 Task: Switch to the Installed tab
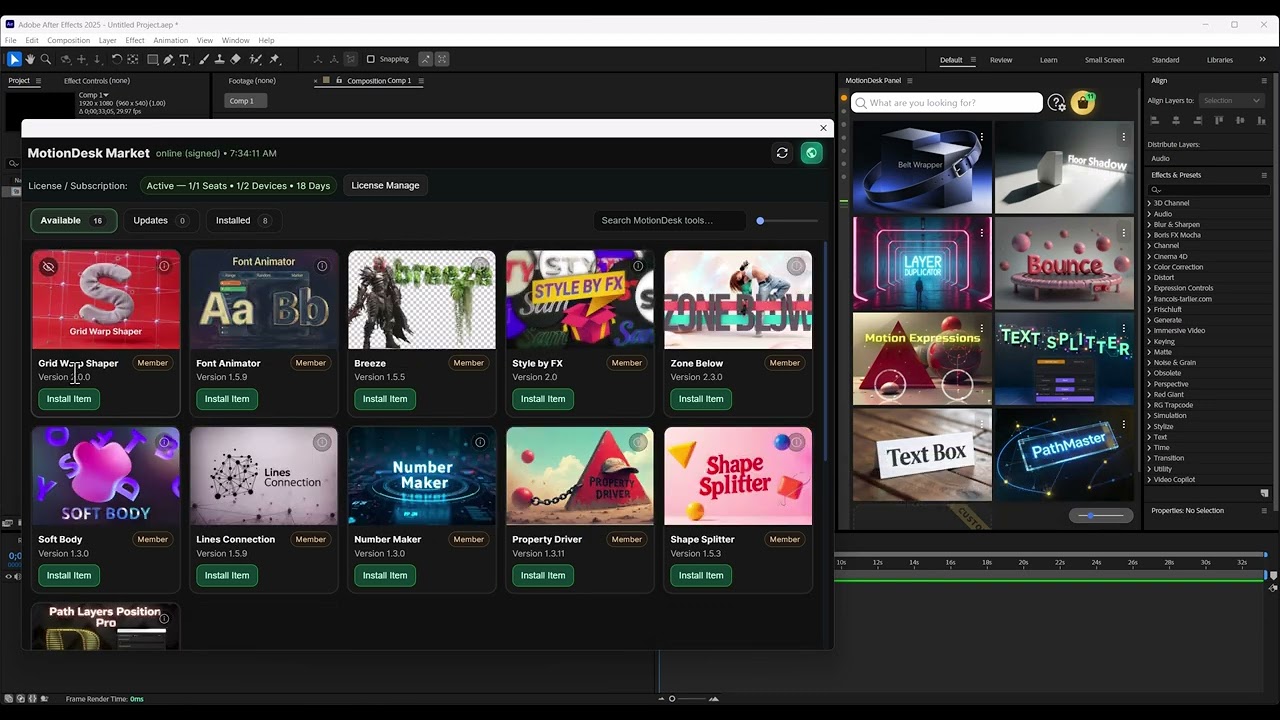[243, 220]
